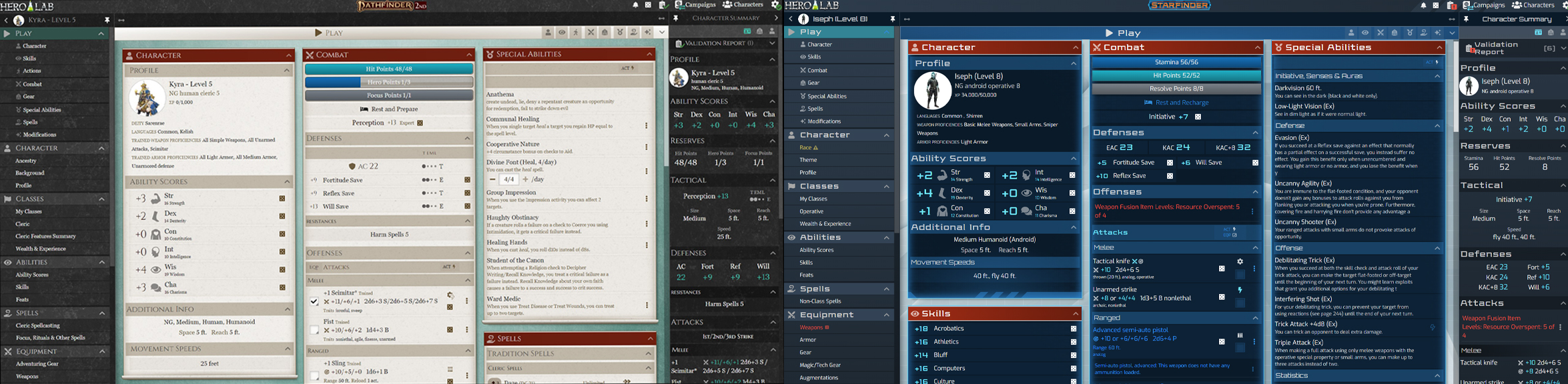
Task: Open Pathfinder Play toolbar dropdown arrow
Action: [661, 32]
